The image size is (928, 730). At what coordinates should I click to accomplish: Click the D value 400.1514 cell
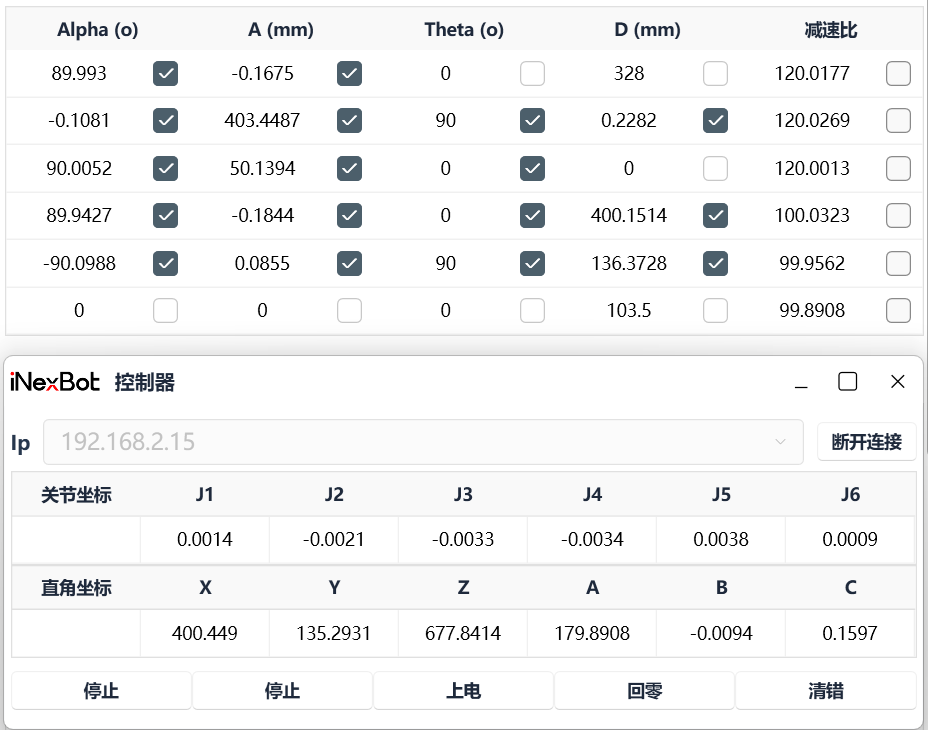pos(629,216)
